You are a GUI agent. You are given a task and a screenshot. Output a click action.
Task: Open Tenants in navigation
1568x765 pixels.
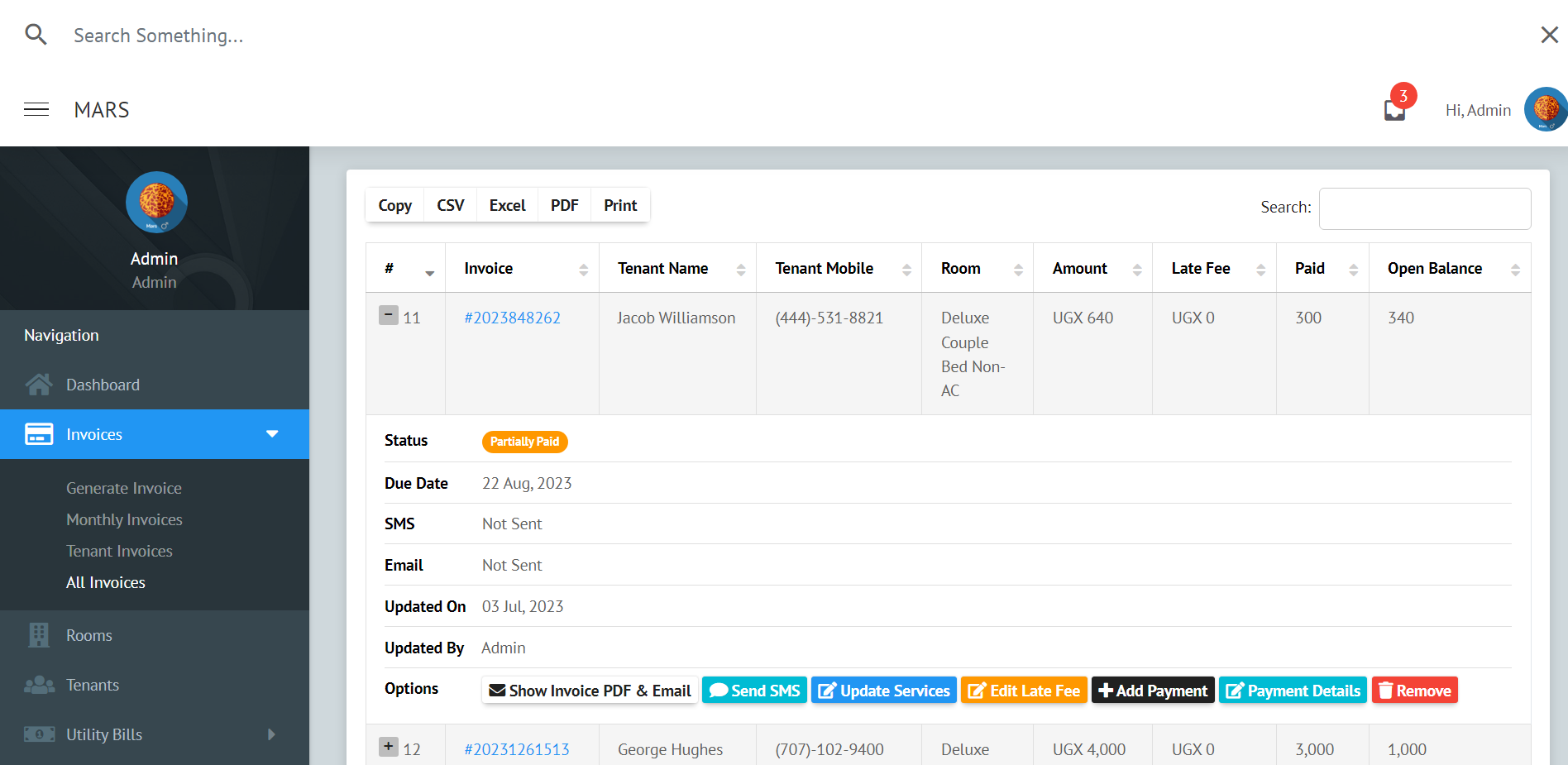tap(93, 685)
